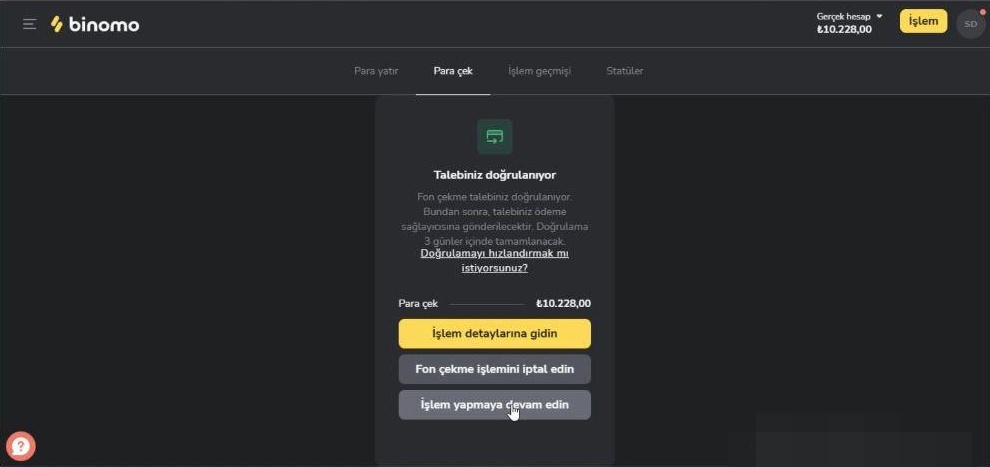
Task: Click the Binomo logo
Action: (x=95, y=24)
